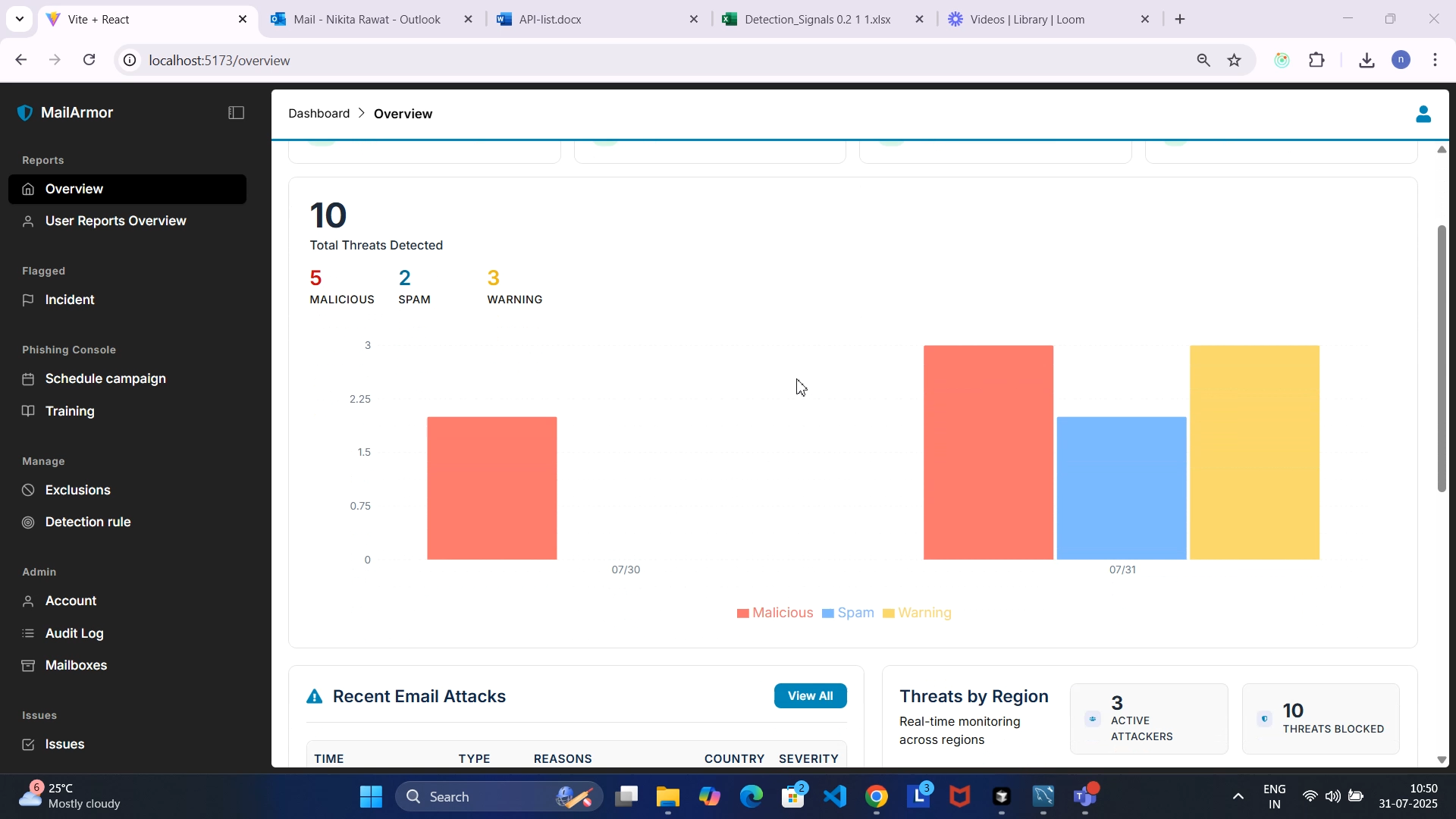The width and height of the screenshot is (1456, 819).
Task: Open Detection rule settings
Action: [87, 522]
